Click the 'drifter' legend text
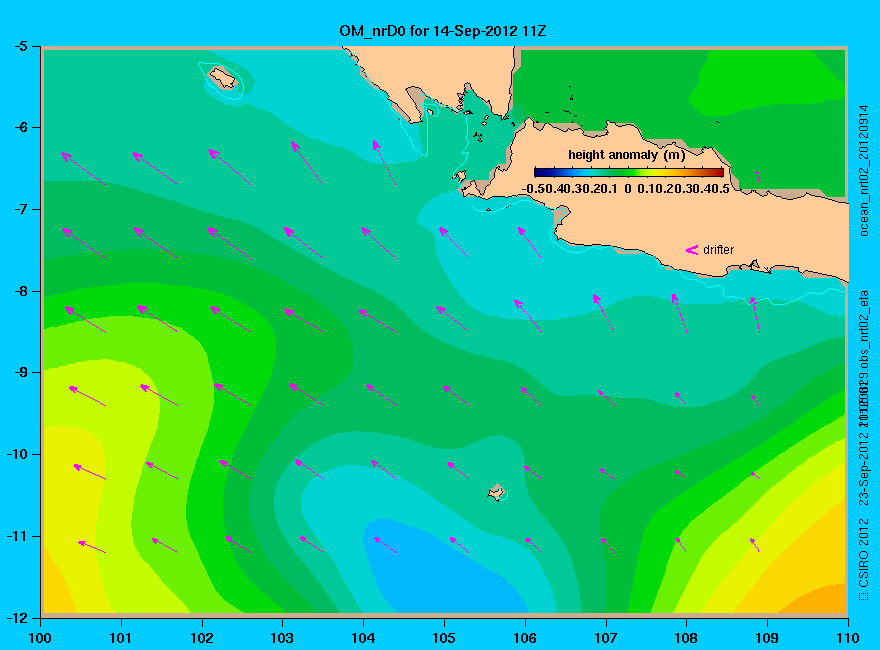Viewport: 880px width, 650px height. point(718,250)
